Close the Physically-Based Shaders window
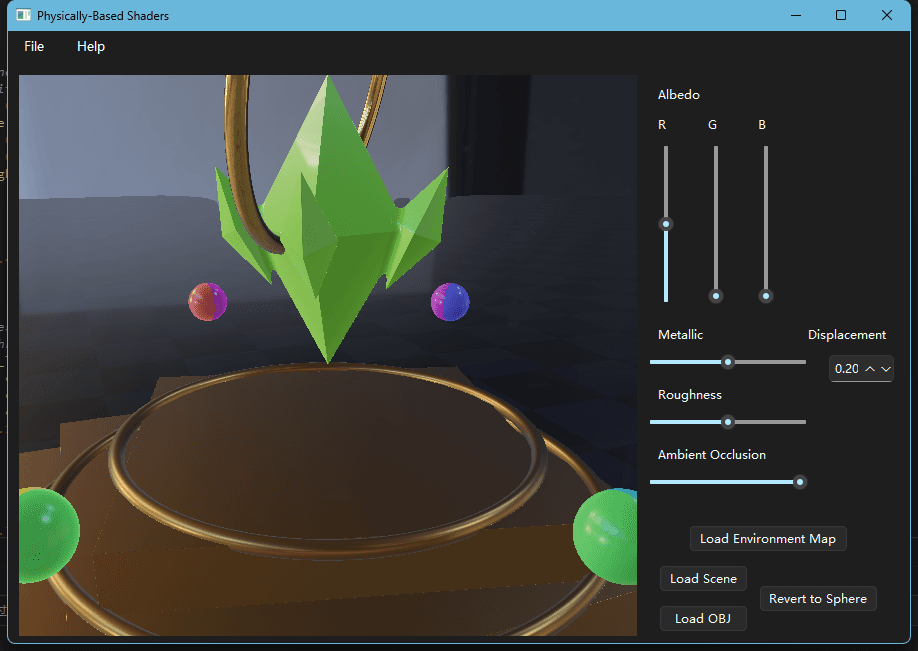This screenshot has width=918, height=651. (887, 15)
